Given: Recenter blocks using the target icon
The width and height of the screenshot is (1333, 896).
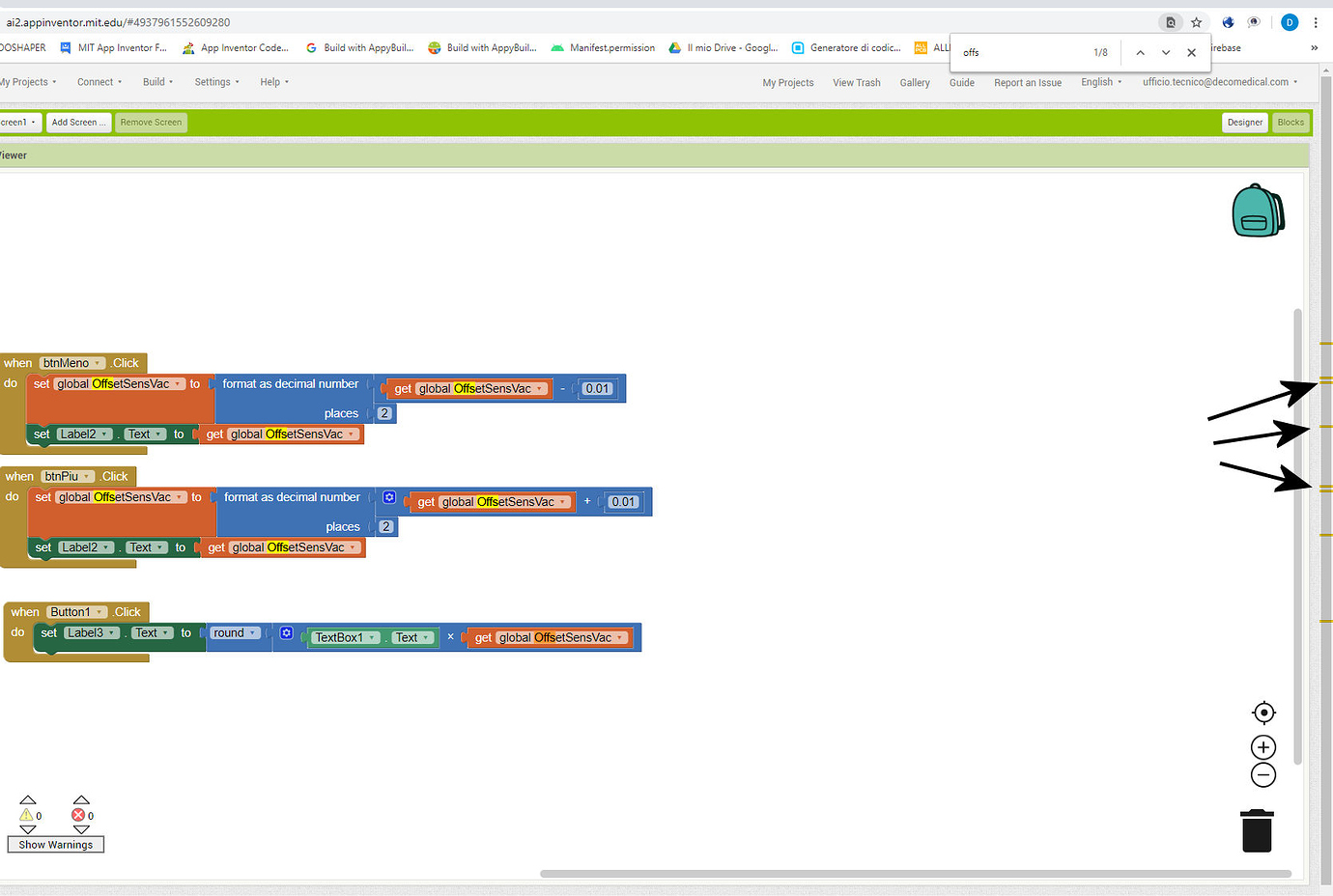Looking at the screenshot, I should [1263, 713].
